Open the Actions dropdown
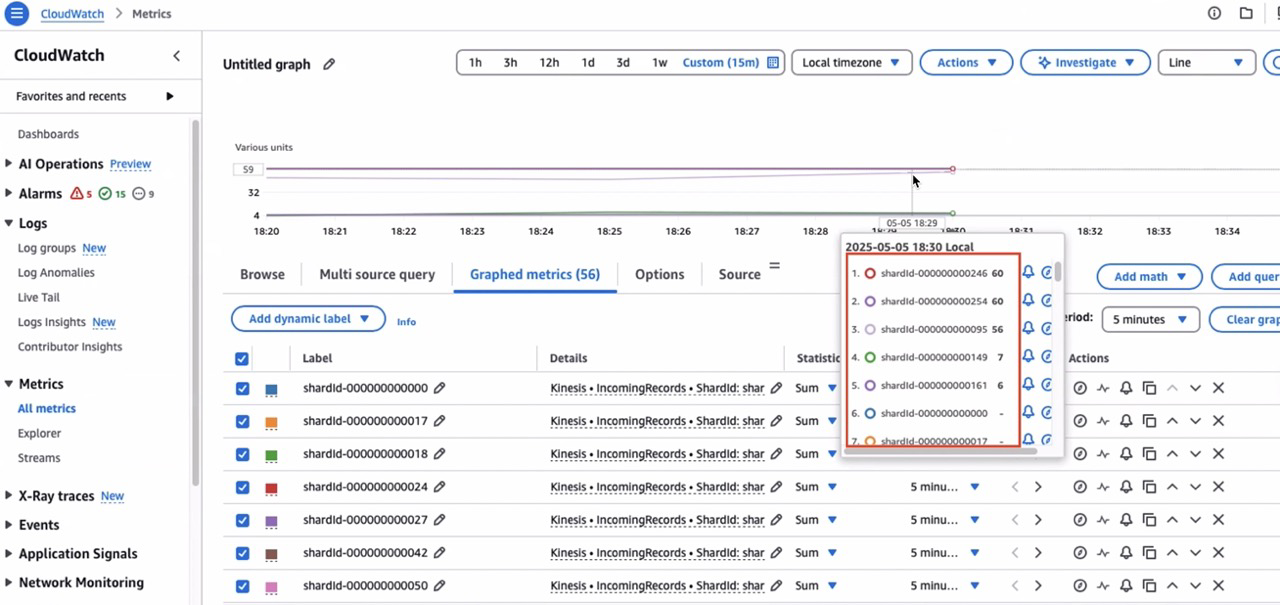 point(965,62)
